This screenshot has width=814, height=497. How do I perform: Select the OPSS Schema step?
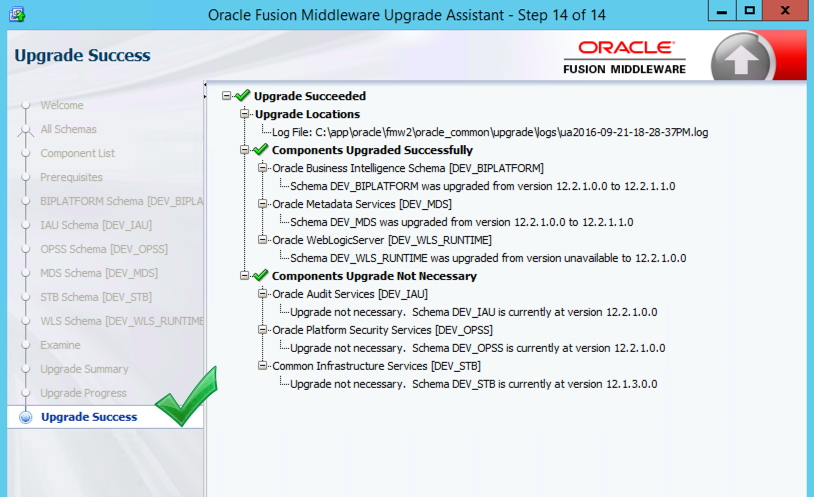click(x=104, y=249)
